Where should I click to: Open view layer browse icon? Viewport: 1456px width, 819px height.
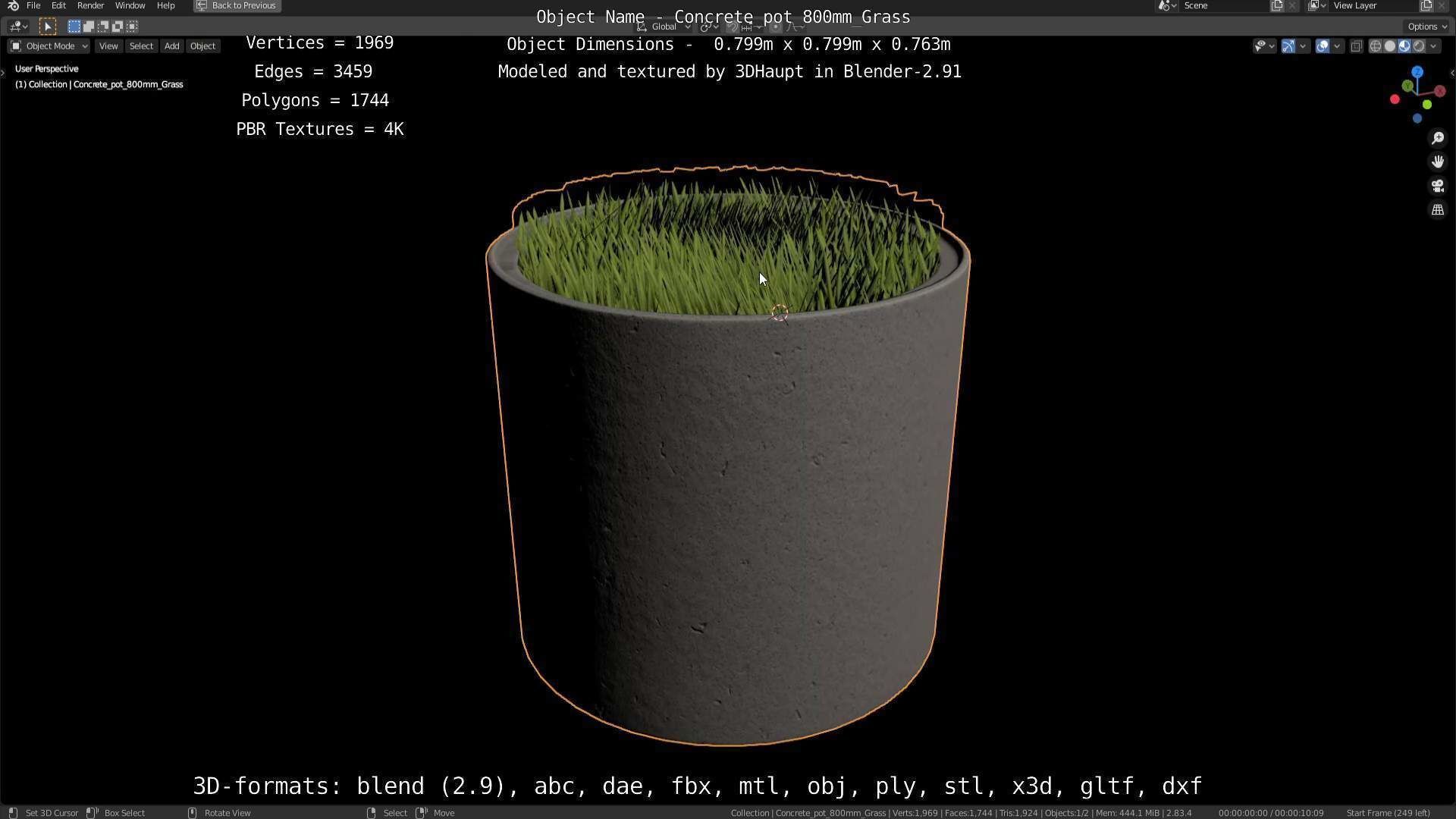point(1316,5)
